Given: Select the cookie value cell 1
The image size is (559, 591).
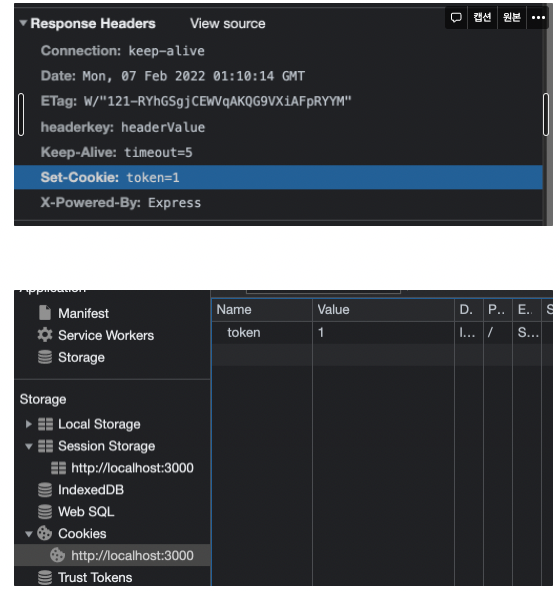Looking at the screenshot, I should pyautogui.click(x=383, y=332).
